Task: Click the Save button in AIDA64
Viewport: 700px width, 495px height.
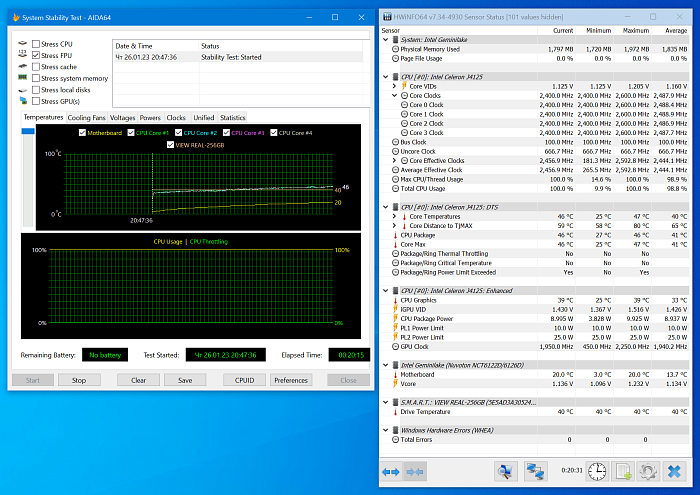Action: (185, 380)
